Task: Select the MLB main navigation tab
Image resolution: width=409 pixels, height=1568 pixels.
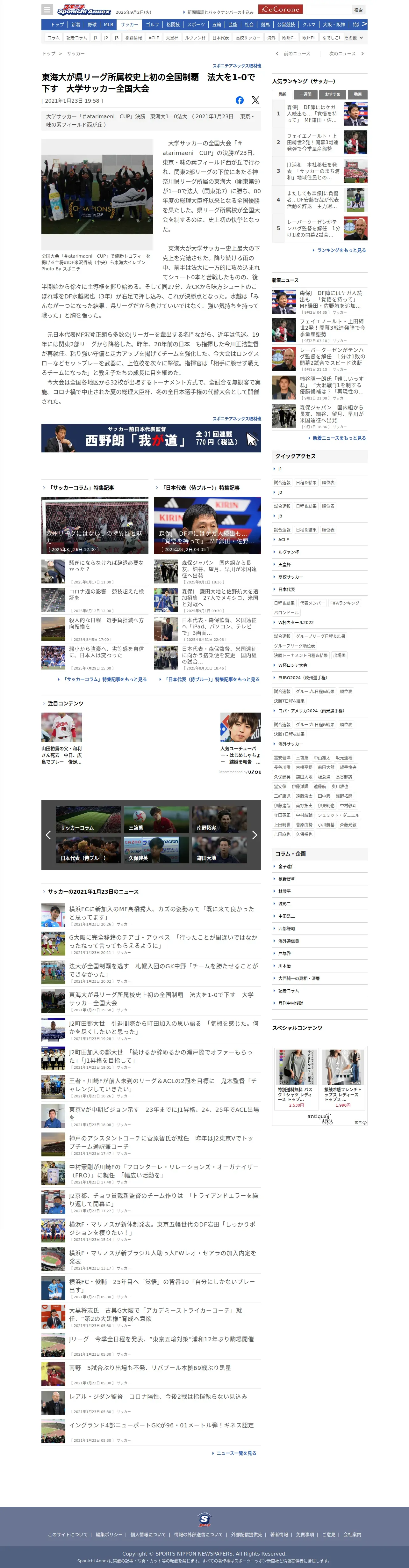Action: [108, 25]
